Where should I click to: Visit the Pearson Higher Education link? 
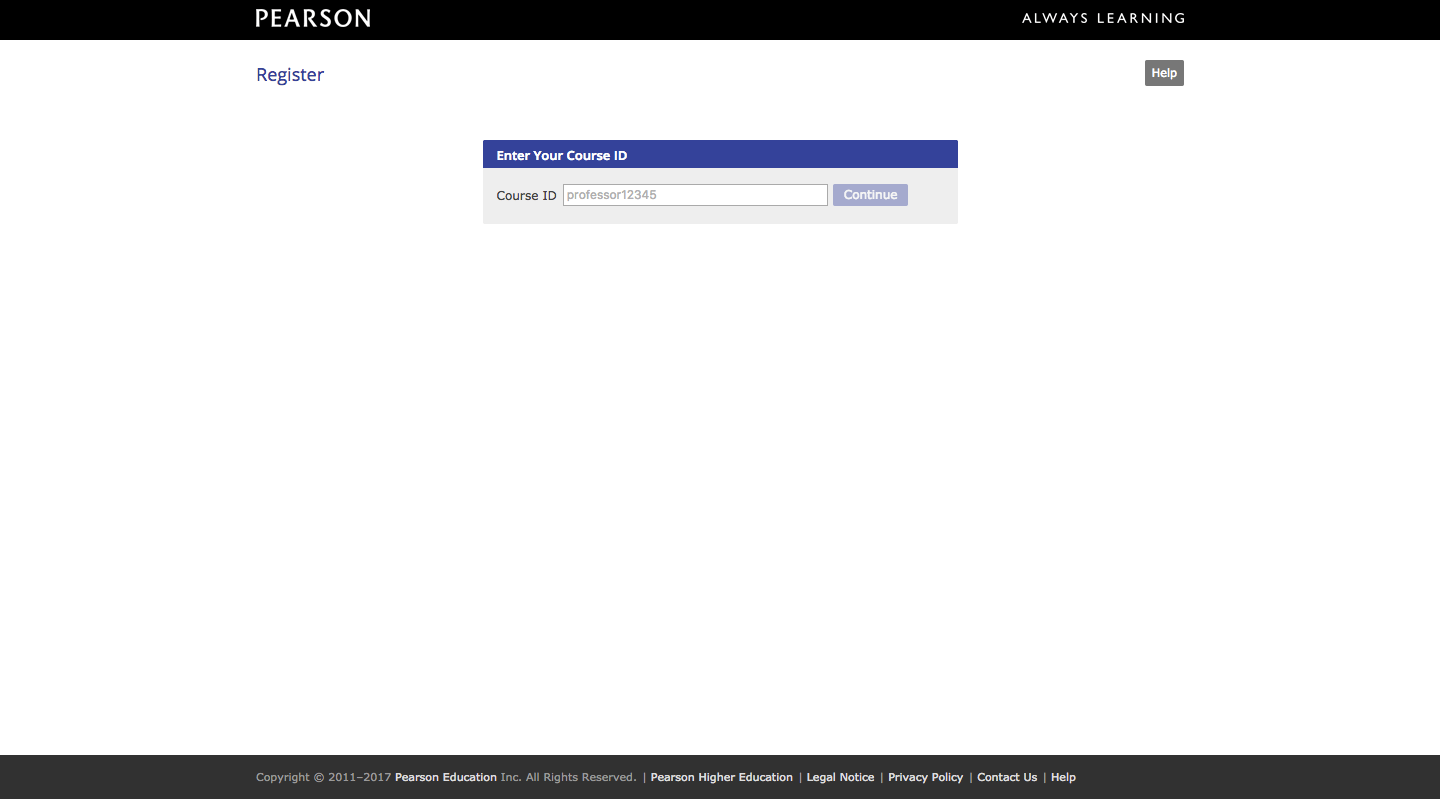click(721, 778)
